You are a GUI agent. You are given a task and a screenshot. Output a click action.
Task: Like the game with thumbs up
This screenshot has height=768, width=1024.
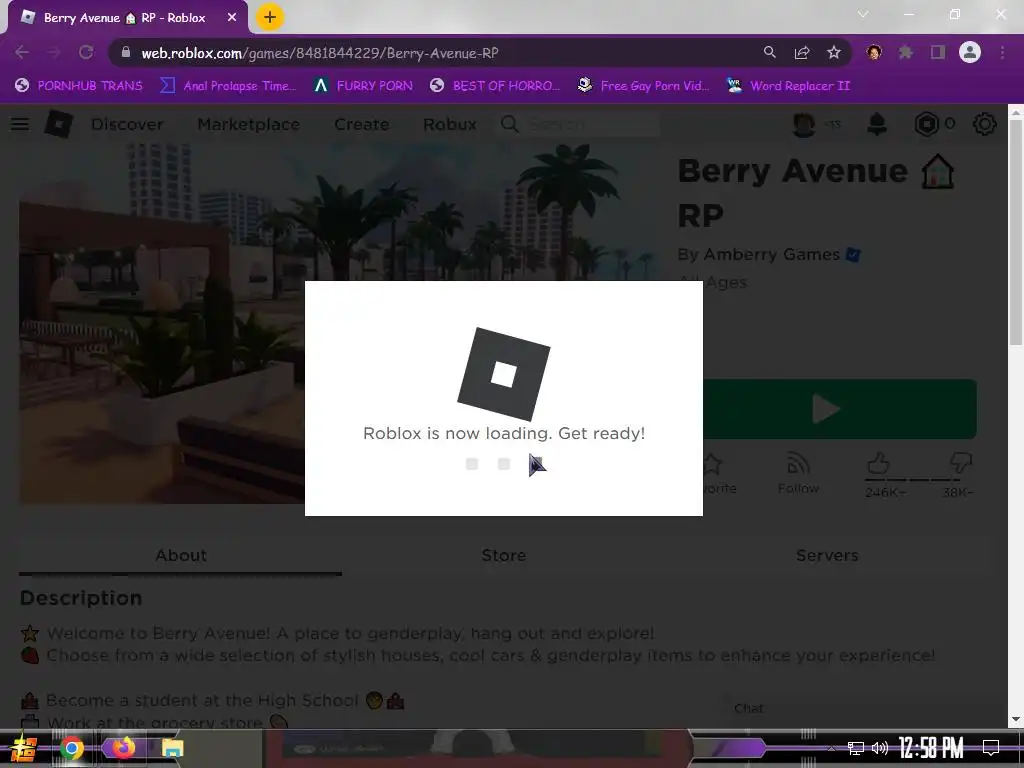[x=879, y=464]
